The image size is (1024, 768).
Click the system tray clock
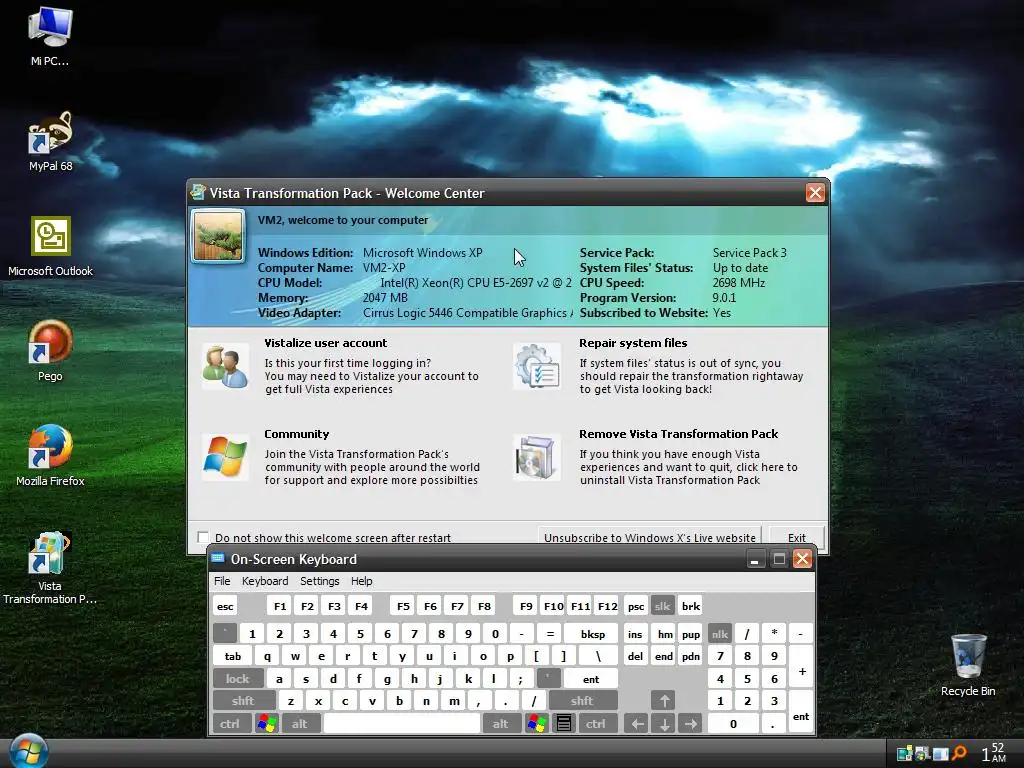[x=993, y=753]
